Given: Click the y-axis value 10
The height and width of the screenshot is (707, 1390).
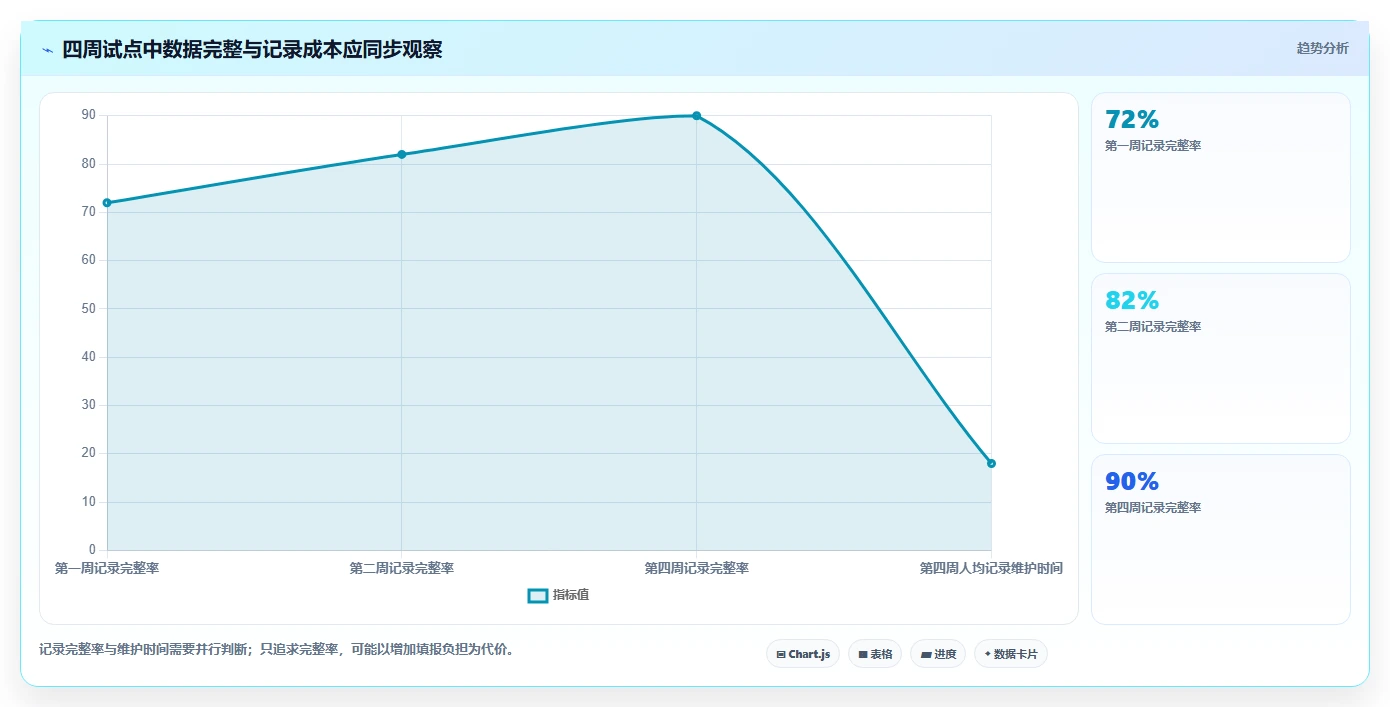Looking at the screenshot, I should click(x=89, y=502).
